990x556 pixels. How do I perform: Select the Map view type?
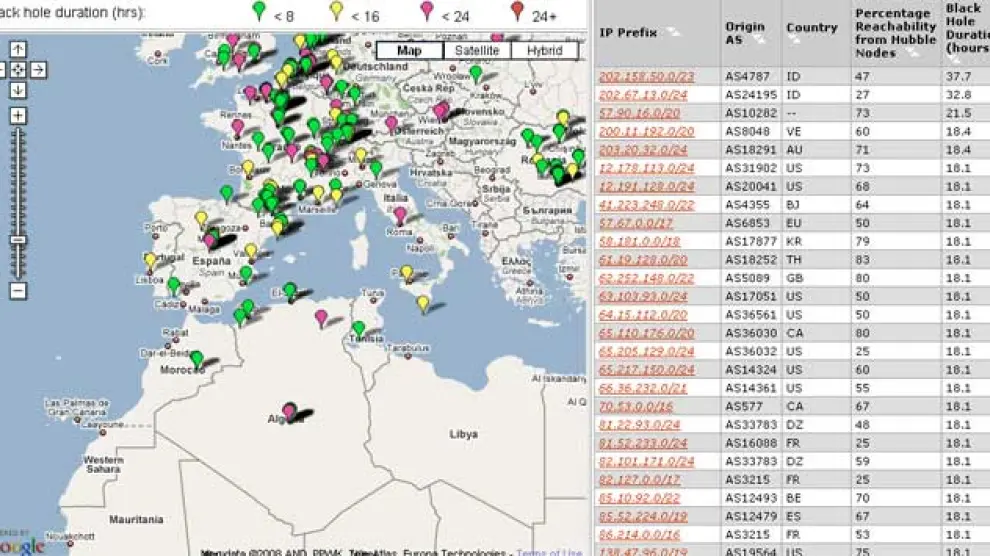[410, 50]
